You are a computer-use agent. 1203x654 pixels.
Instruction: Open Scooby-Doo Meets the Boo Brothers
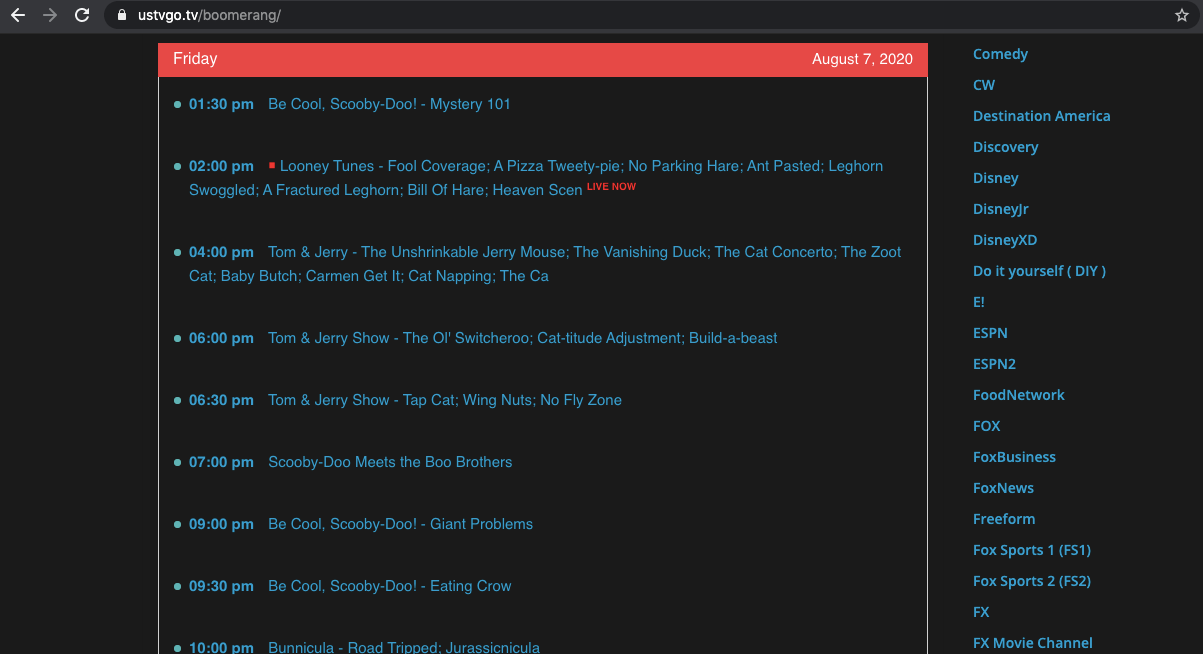click(x=390, y=462)
